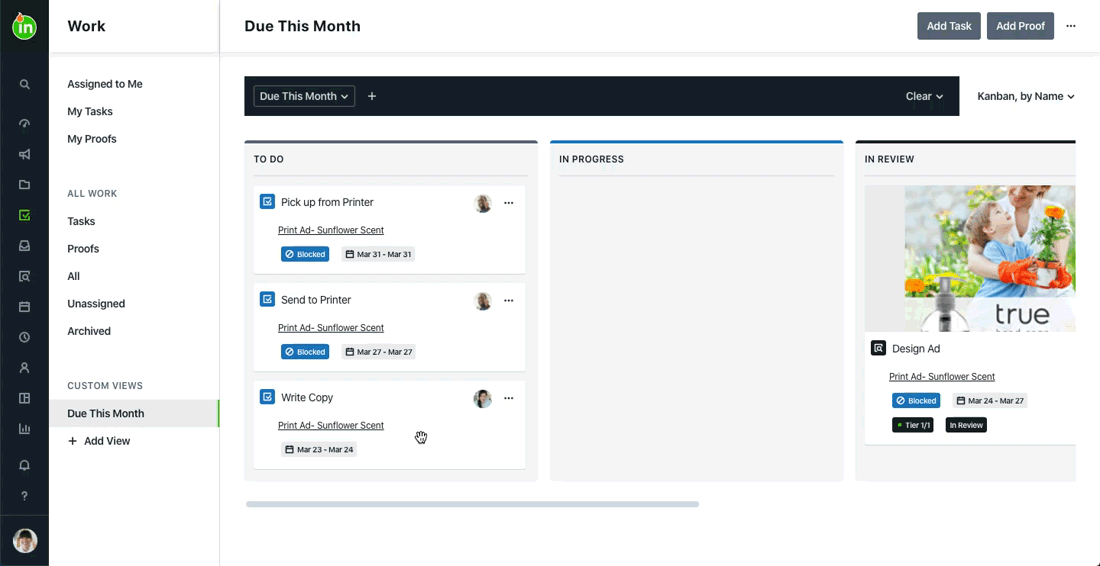
Task: Click the Add Task button
Action: [948, 26]
